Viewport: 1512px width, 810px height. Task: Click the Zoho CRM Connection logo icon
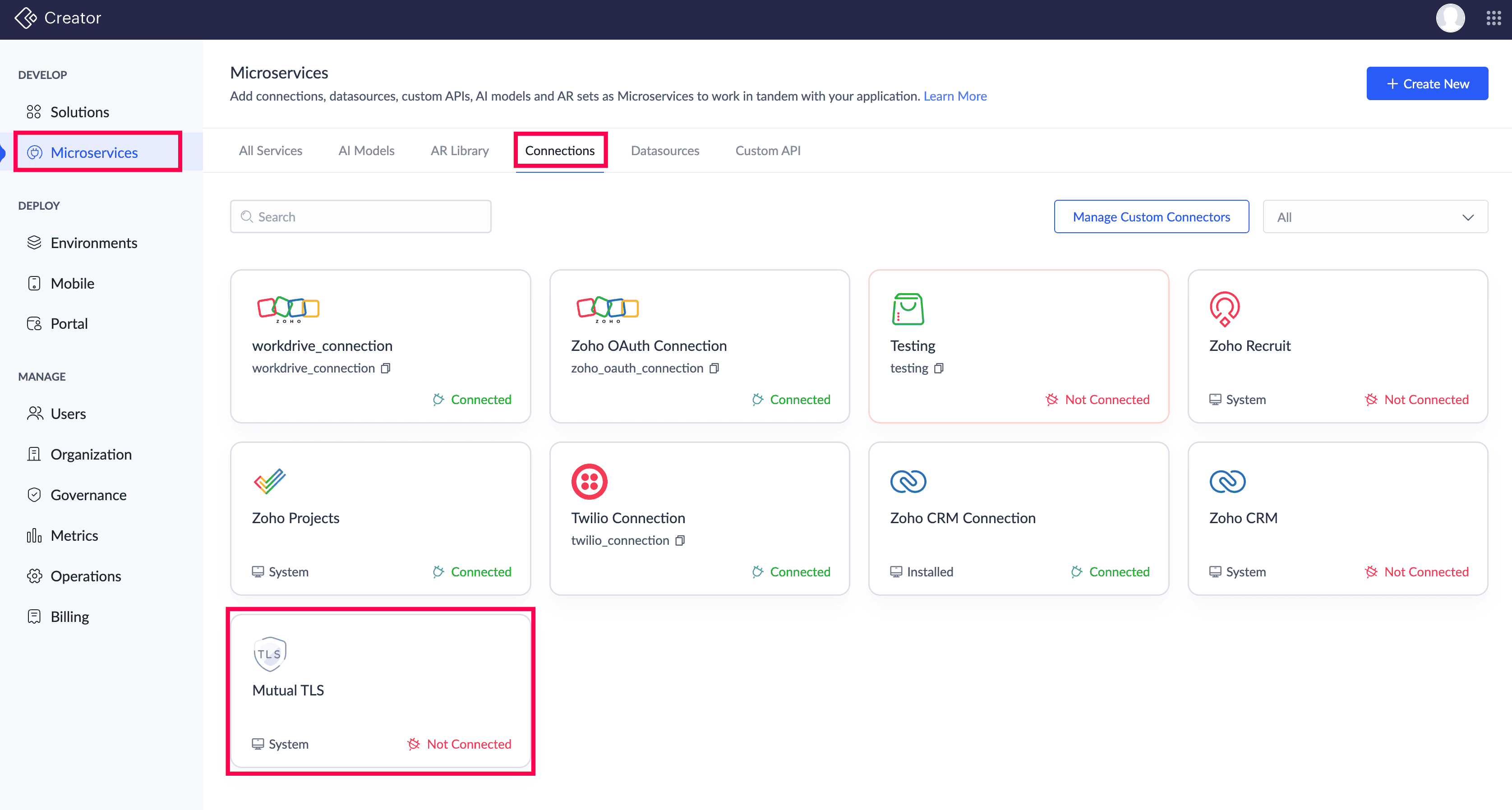tap(908, 481)
